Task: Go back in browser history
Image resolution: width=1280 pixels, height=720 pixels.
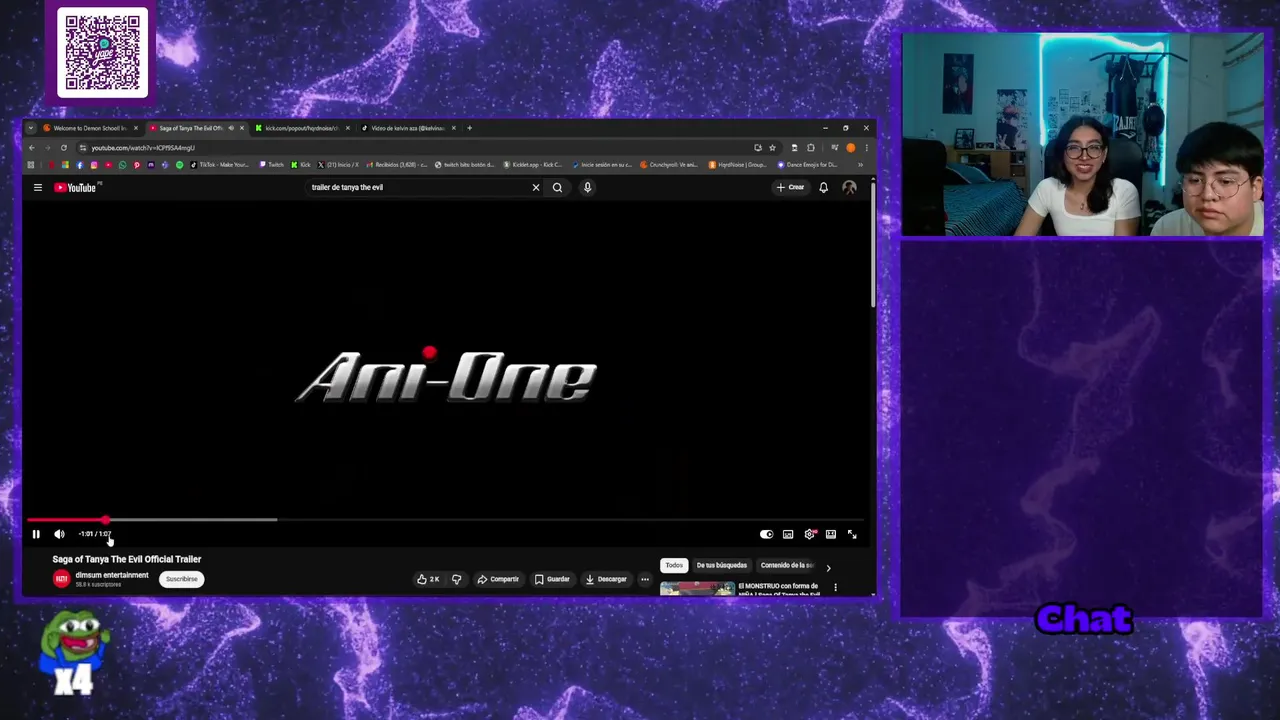Action: coord(32,148)
